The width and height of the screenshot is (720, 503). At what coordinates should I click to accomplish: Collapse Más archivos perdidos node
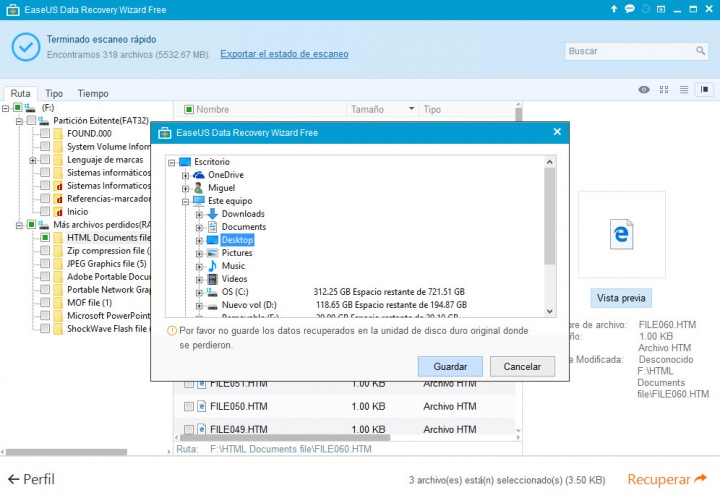point(19,226)
